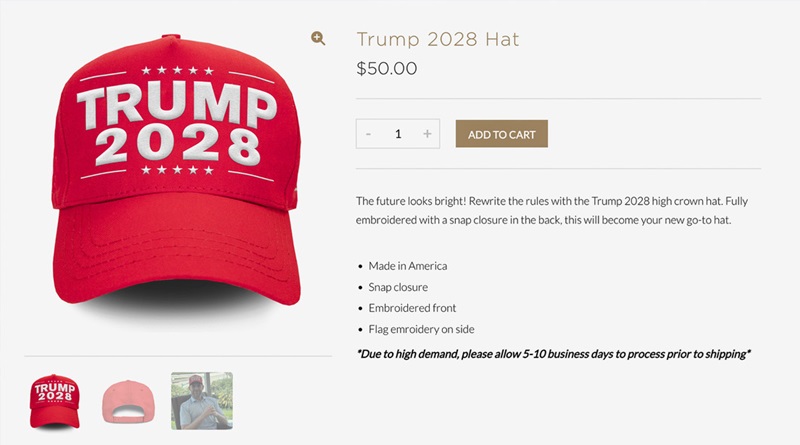This screenshot has width=800, height=445.
Task: Select the front-view hat thumbnail
Action: coord(55,402)
